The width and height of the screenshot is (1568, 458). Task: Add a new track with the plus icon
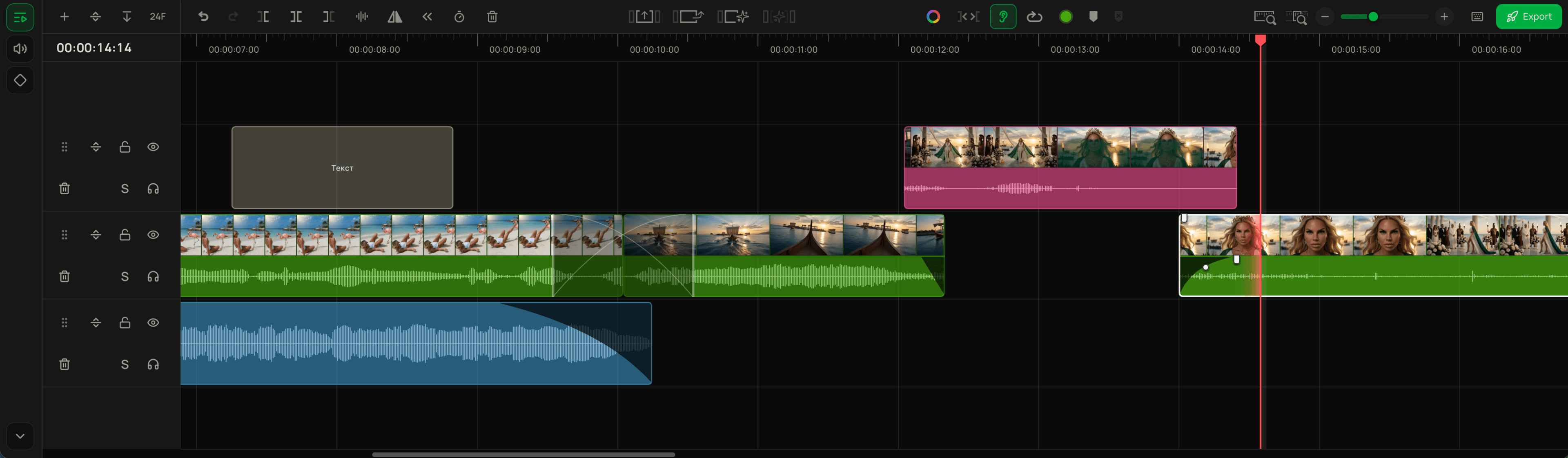pos(65,17)
